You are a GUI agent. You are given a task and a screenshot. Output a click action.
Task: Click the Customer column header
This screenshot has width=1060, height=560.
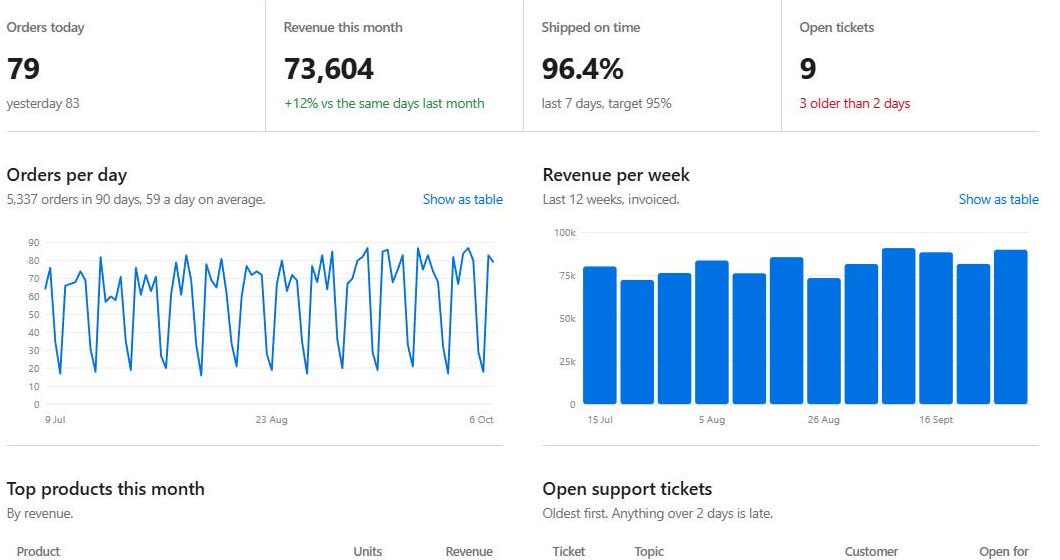[x=871, y=552]
